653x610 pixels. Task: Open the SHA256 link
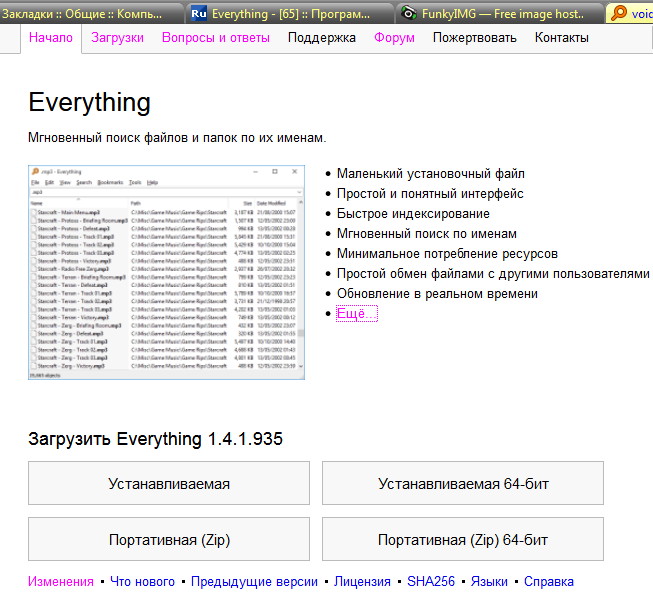(x=431, y=581)
